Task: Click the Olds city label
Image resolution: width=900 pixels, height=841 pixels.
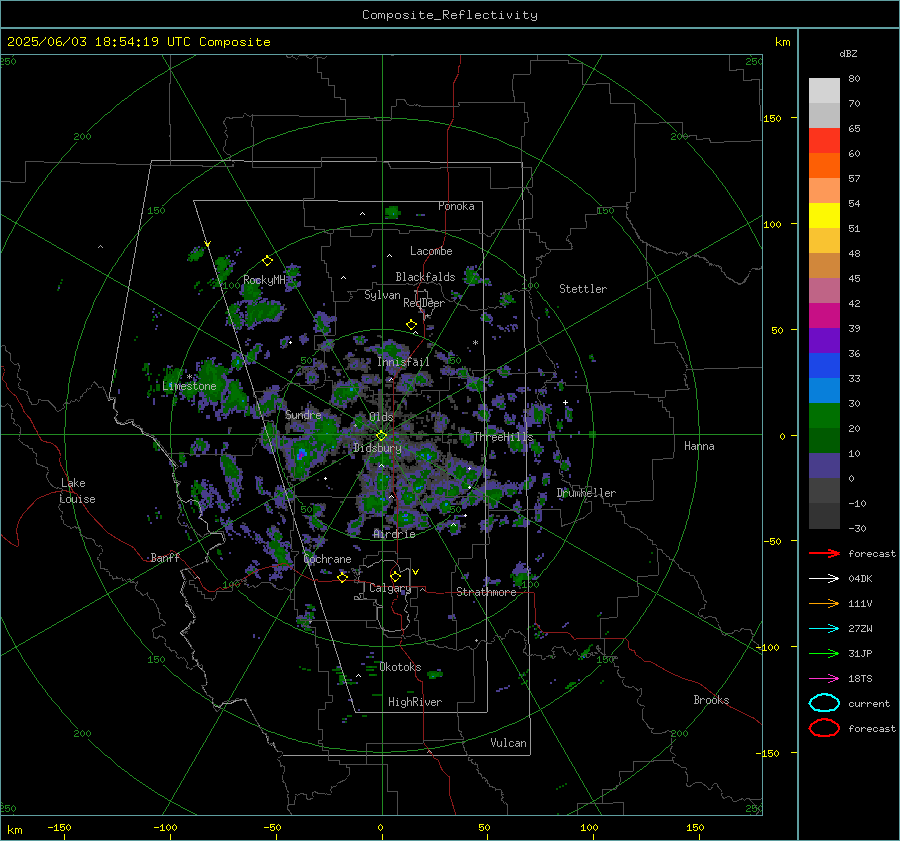Action: point(381,417)
